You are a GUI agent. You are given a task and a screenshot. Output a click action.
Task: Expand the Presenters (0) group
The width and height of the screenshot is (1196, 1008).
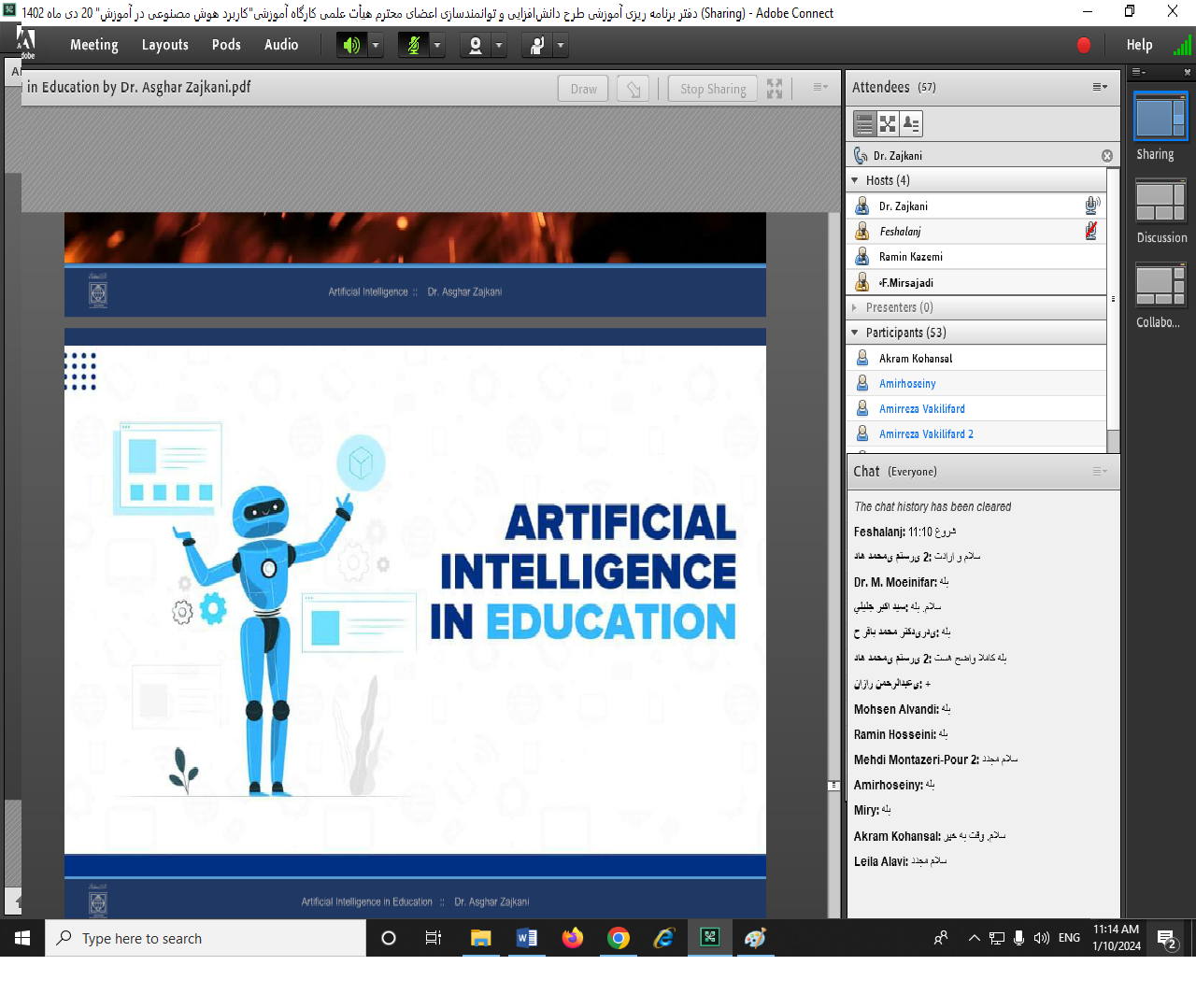click(x=855, y=307)
